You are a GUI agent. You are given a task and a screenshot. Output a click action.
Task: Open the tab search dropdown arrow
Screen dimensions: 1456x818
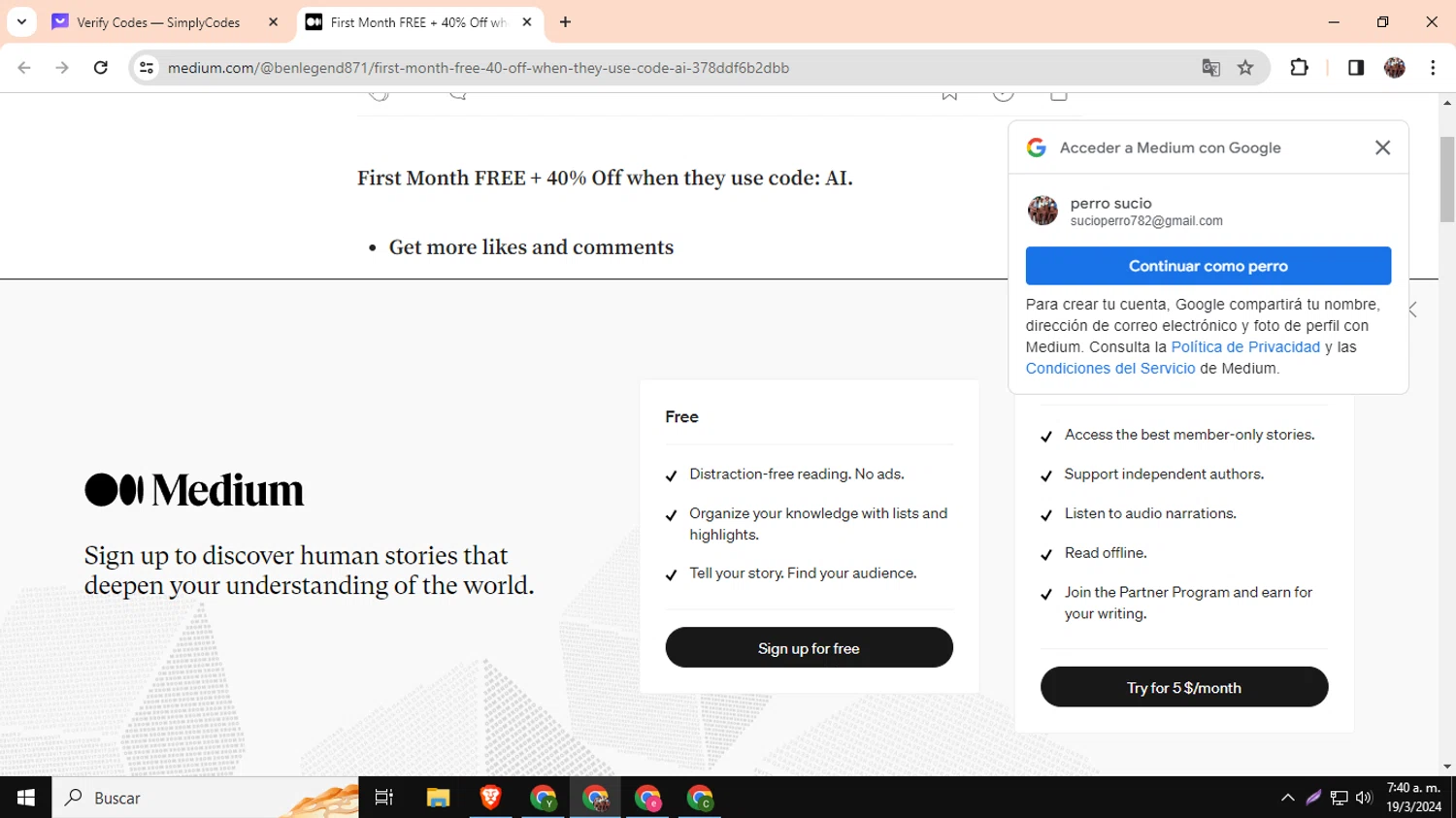click(x=21, y=21)
